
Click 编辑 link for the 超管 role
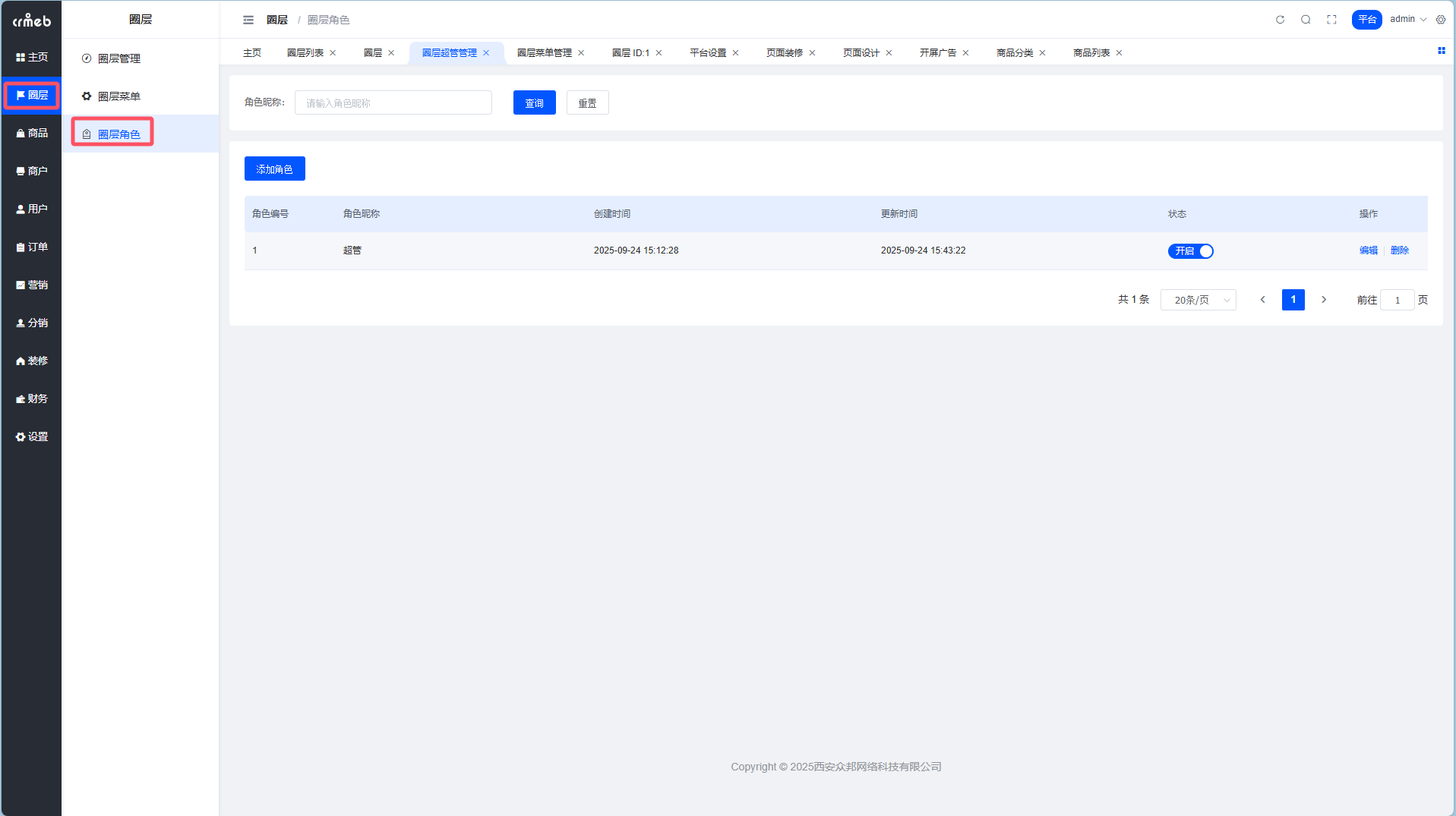(1368, 250)
